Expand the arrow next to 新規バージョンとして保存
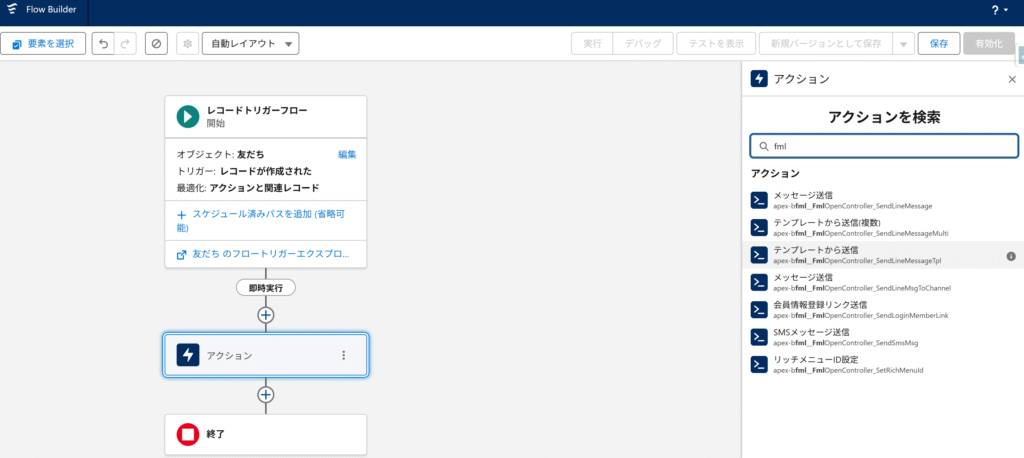 pyautogui.click(x=903, y=44)
